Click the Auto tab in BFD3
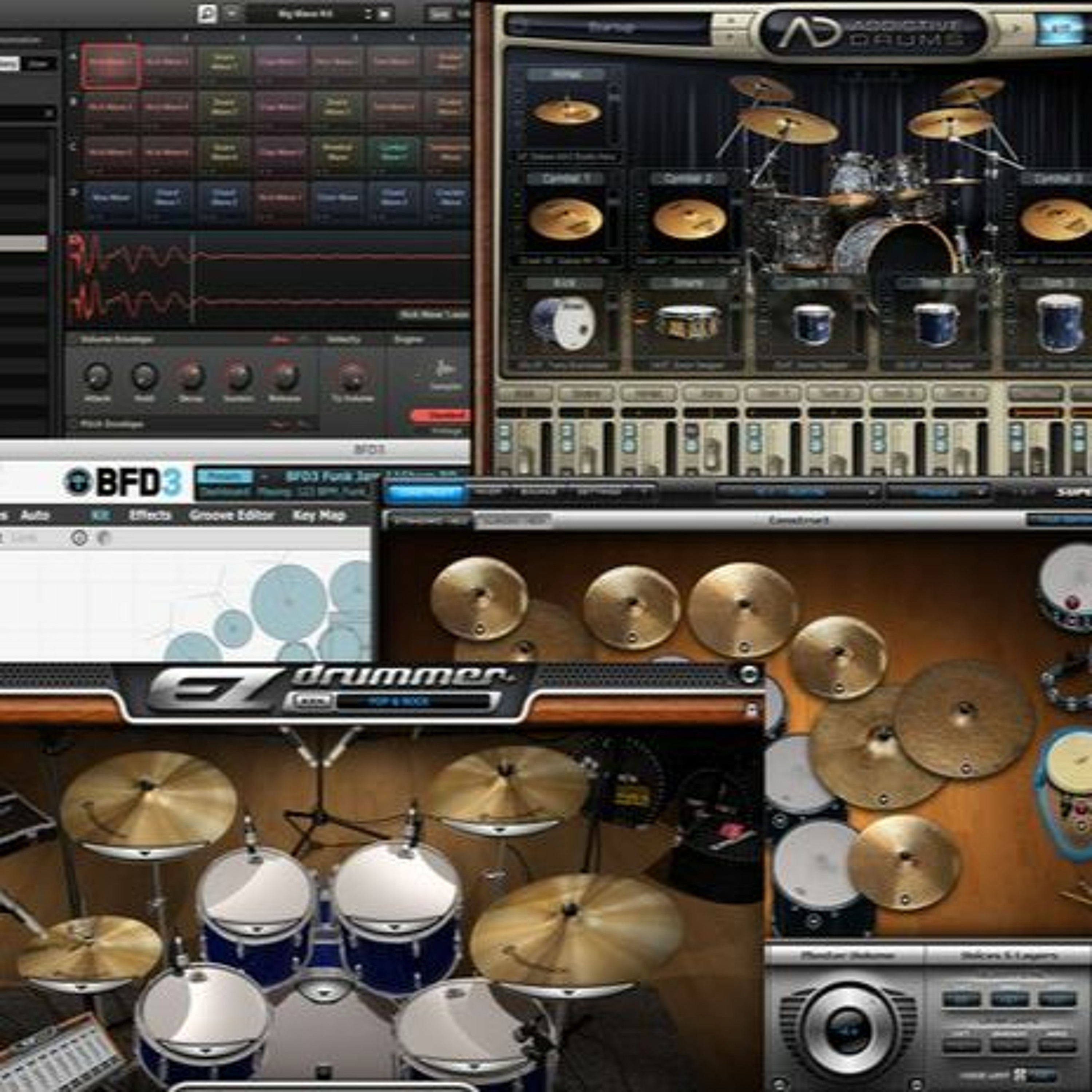The image size is (1092, 1092). (35, 515)
